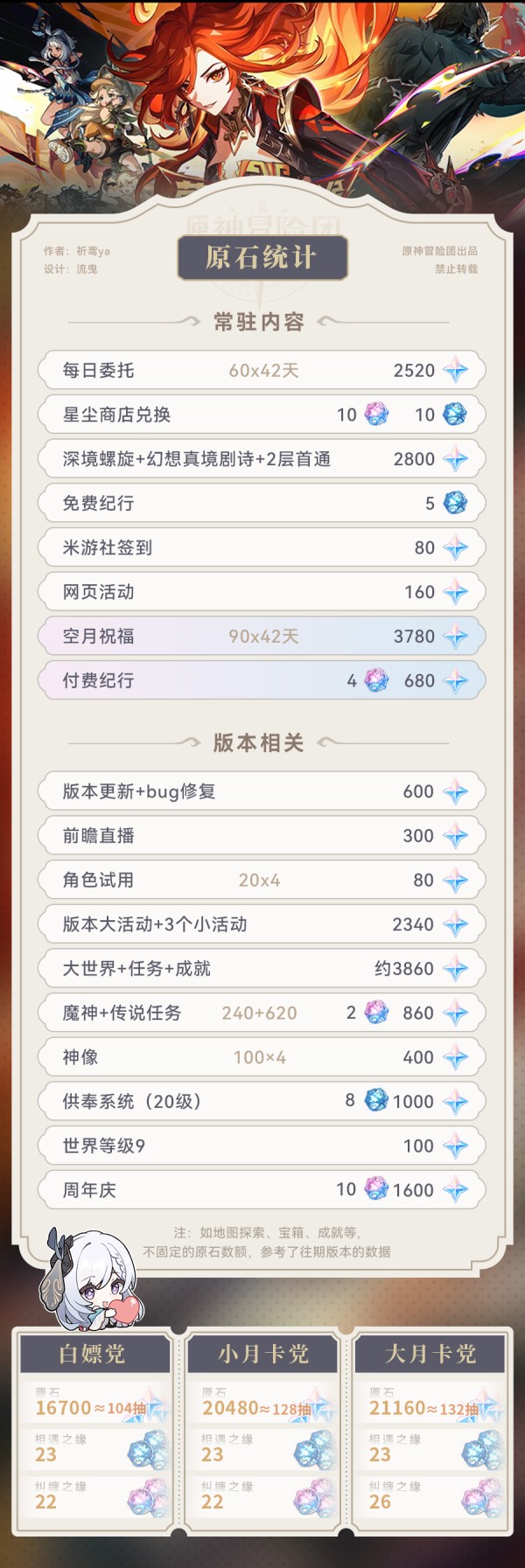The image size is (525, 1568).
Task: Click the pink fate icon in 魔神+传说任务 row
Action: pos(376,1013)
